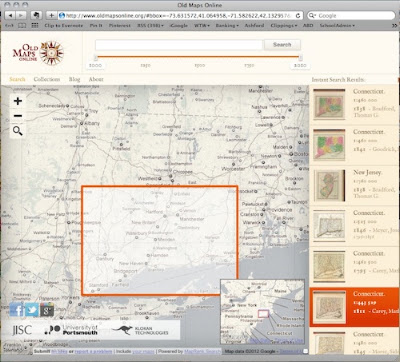
Task: Expand the Clippings bookmarks dropdown
Action: tap(284, 25)
